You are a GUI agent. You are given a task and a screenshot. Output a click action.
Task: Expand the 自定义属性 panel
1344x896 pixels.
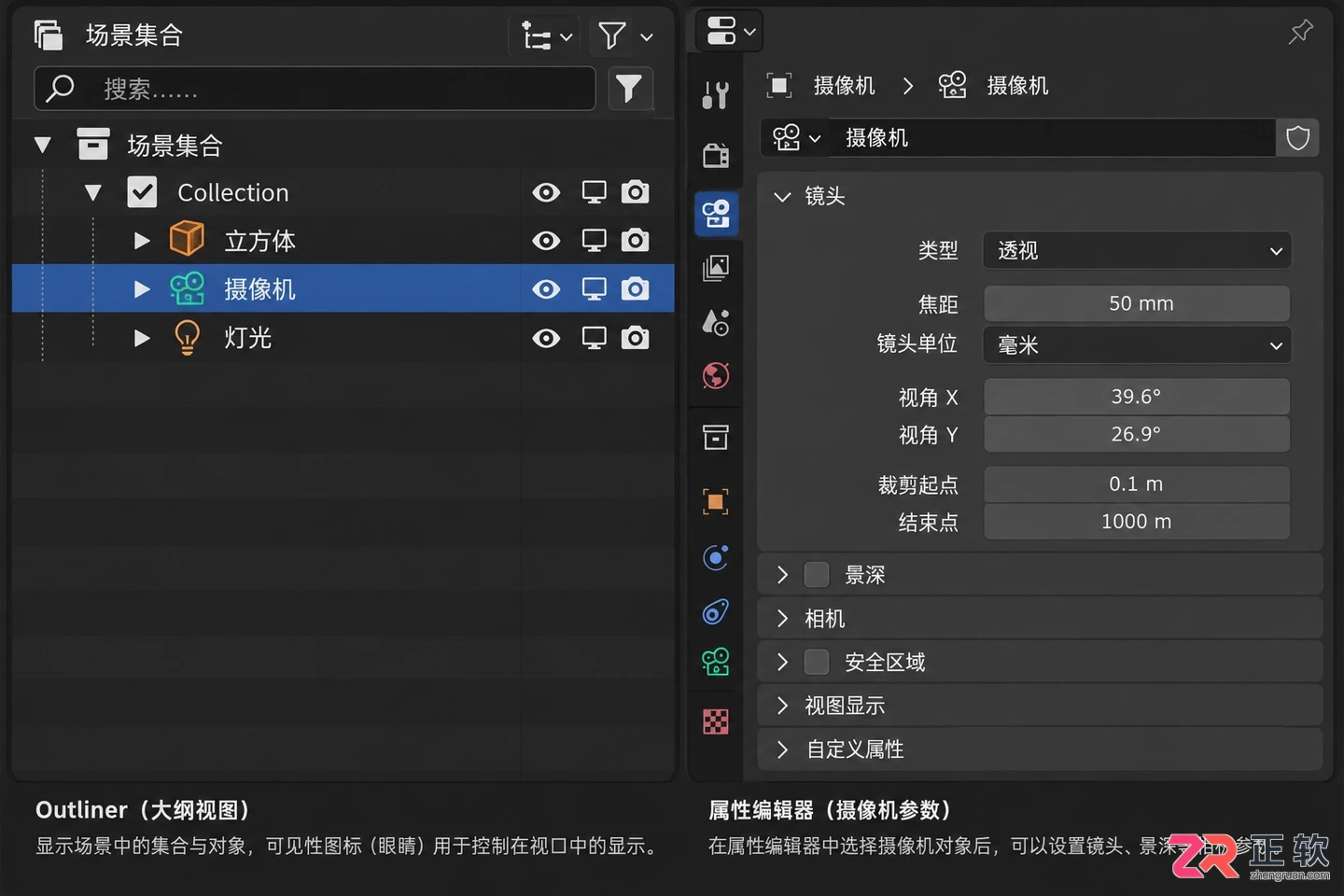pyautogui.click(x=783, y=749)
